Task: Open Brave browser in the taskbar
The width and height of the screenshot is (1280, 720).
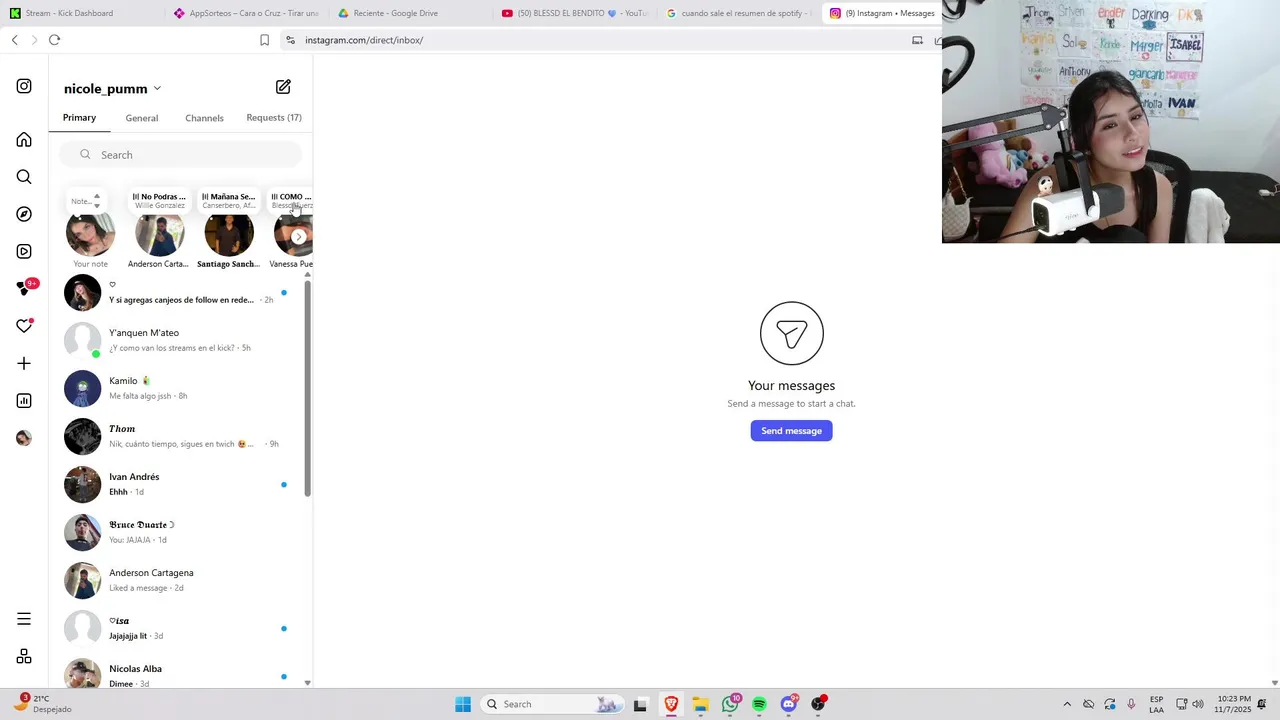Action: 671,704
